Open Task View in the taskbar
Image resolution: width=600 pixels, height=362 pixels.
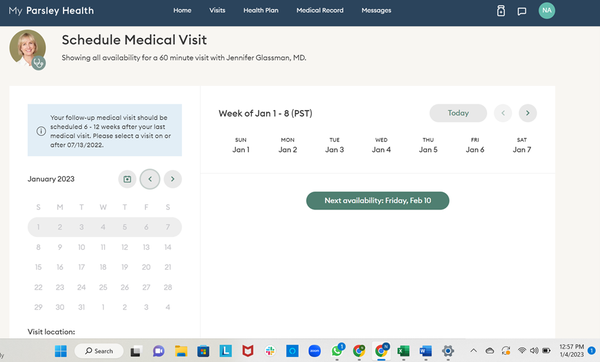[135, 351]
